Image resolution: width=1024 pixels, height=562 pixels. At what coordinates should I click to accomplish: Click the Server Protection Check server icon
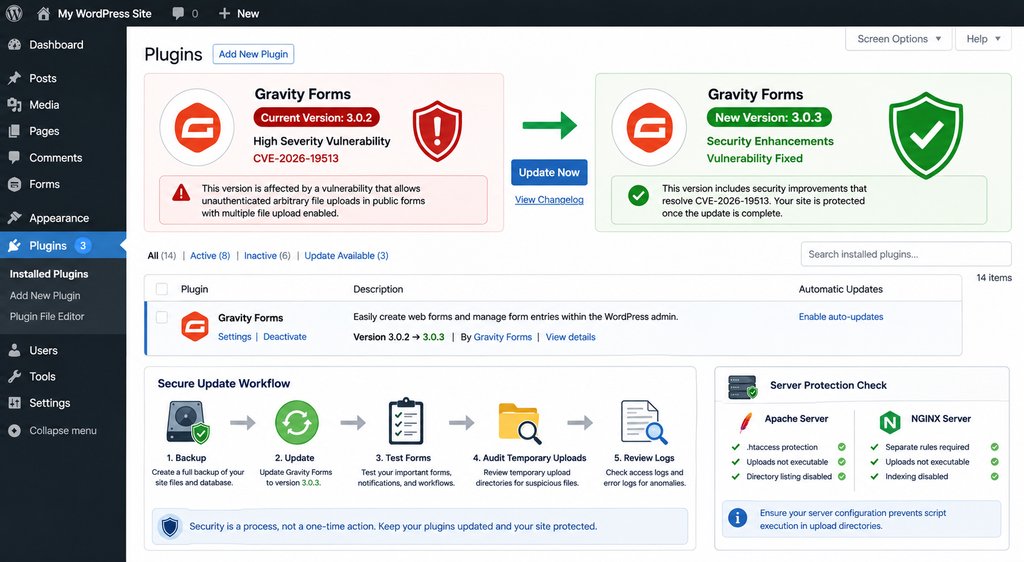pyautogui.click(x=743, y=387)
